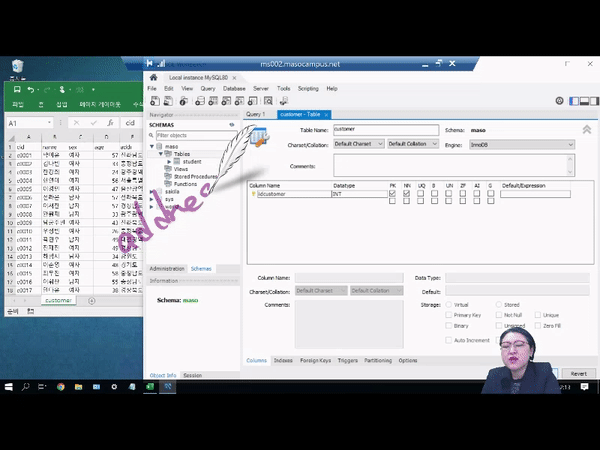Viewport: 600px width, 450px height.
Task: Switch to the Indexes tab
Action: click(283, 360)
